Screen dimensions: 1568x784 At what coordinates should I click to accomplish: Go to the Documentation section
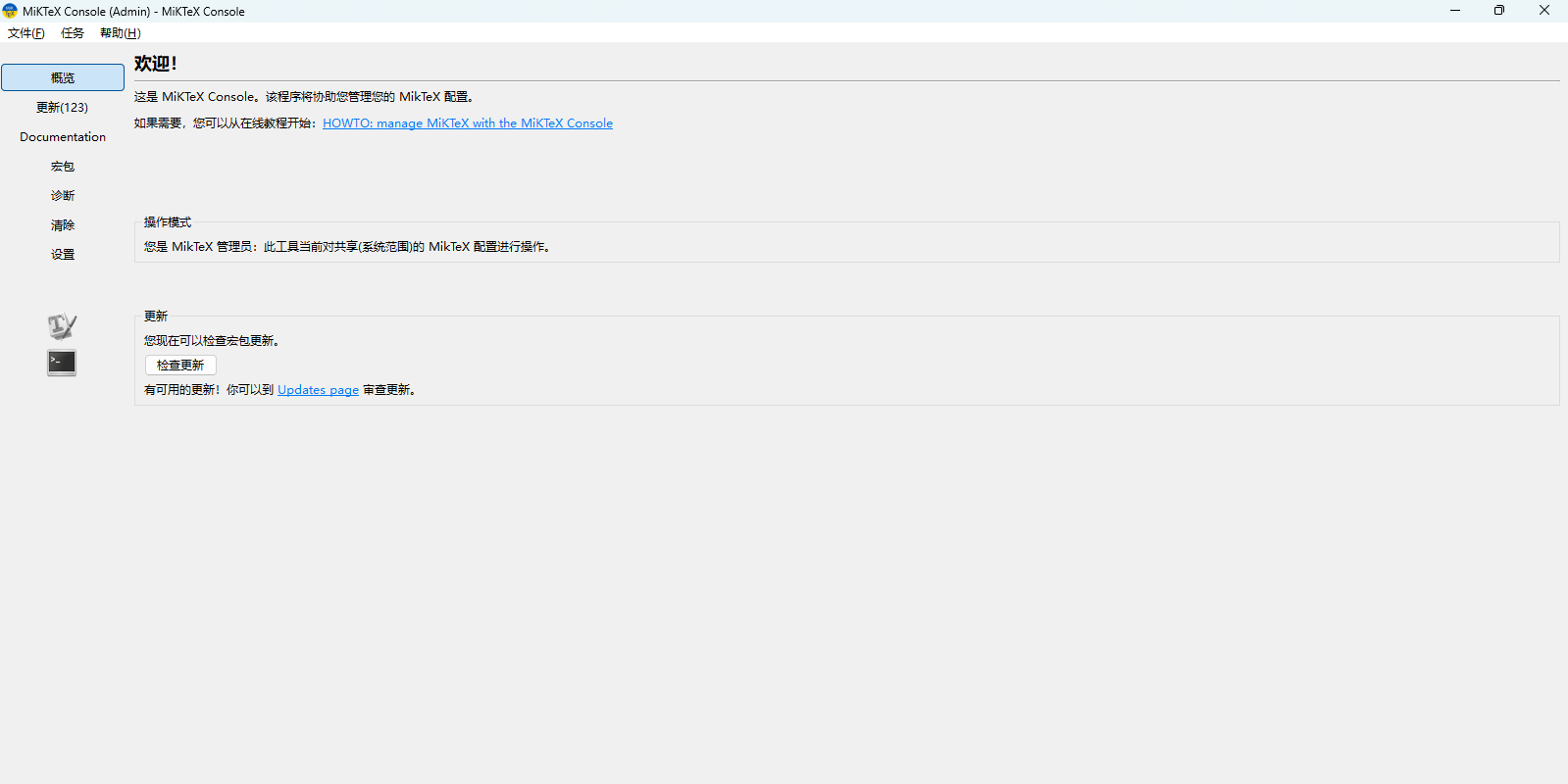(x=63, y=137)
